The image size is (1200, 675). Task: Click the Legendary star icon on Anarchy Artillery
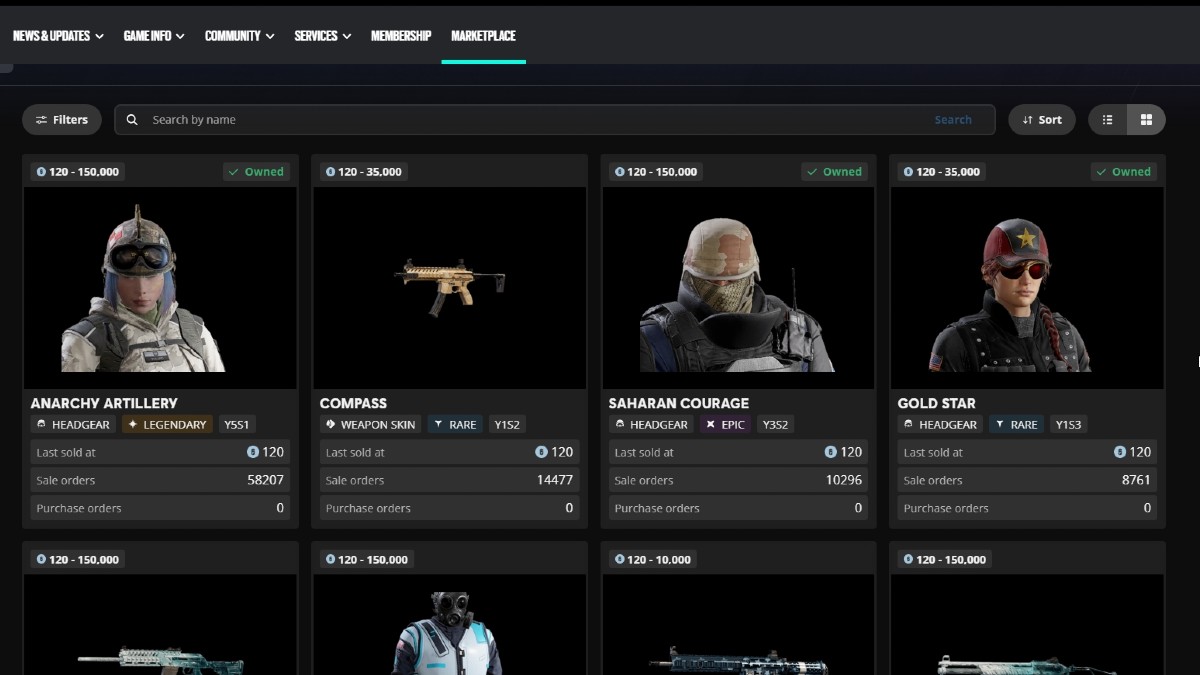131,424
